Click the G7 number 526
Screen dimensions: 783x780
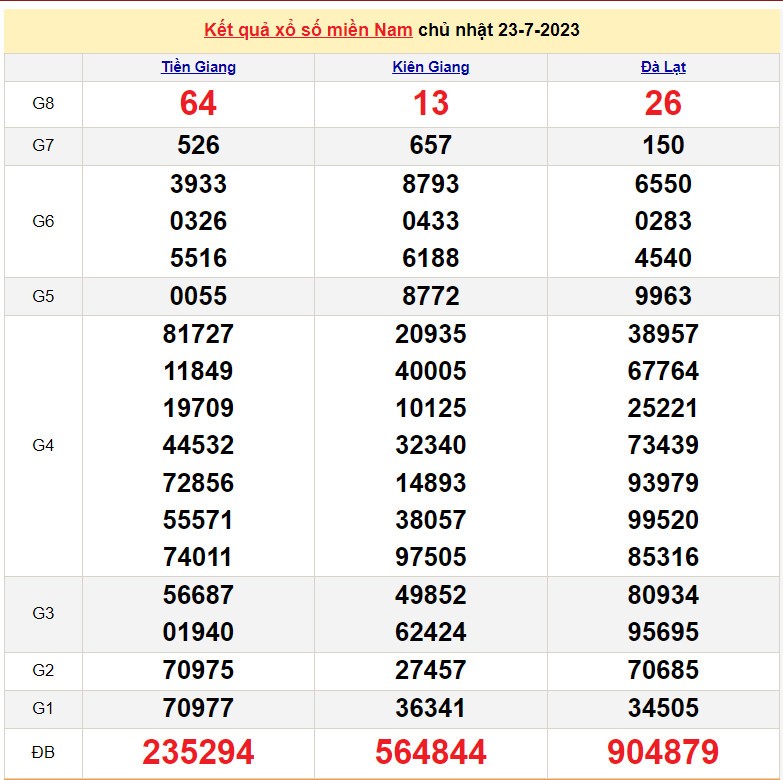[x=198, y=145]
